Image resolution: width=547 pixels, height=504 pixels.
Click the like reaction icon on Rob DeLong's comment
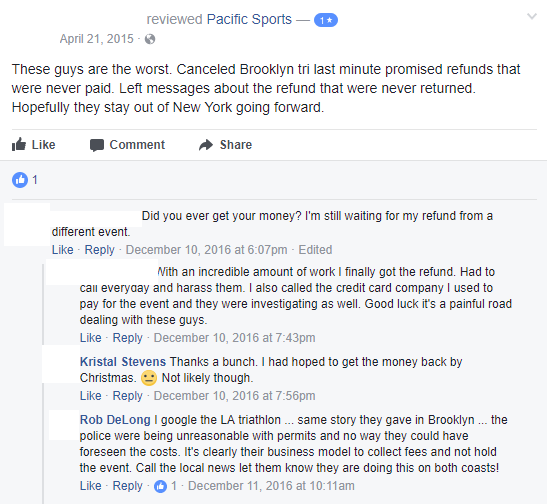coord(160,486)
